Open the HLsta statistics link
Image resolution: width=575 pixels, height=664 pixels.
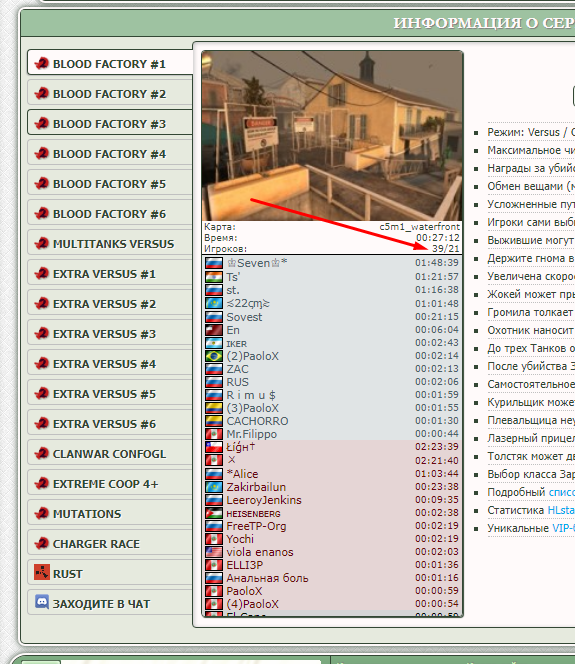coord(561,510)
